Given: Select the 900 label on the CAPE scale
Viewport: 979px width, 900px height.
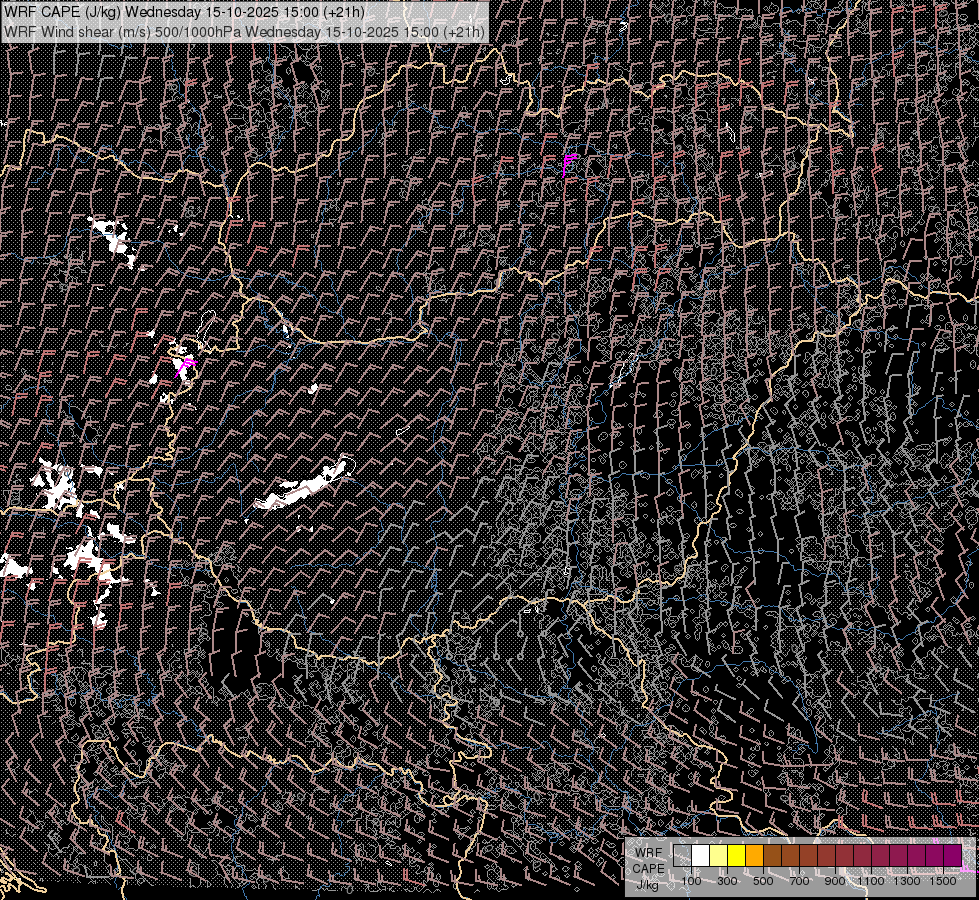Looking at the screenshot, I should pos(835,881).
